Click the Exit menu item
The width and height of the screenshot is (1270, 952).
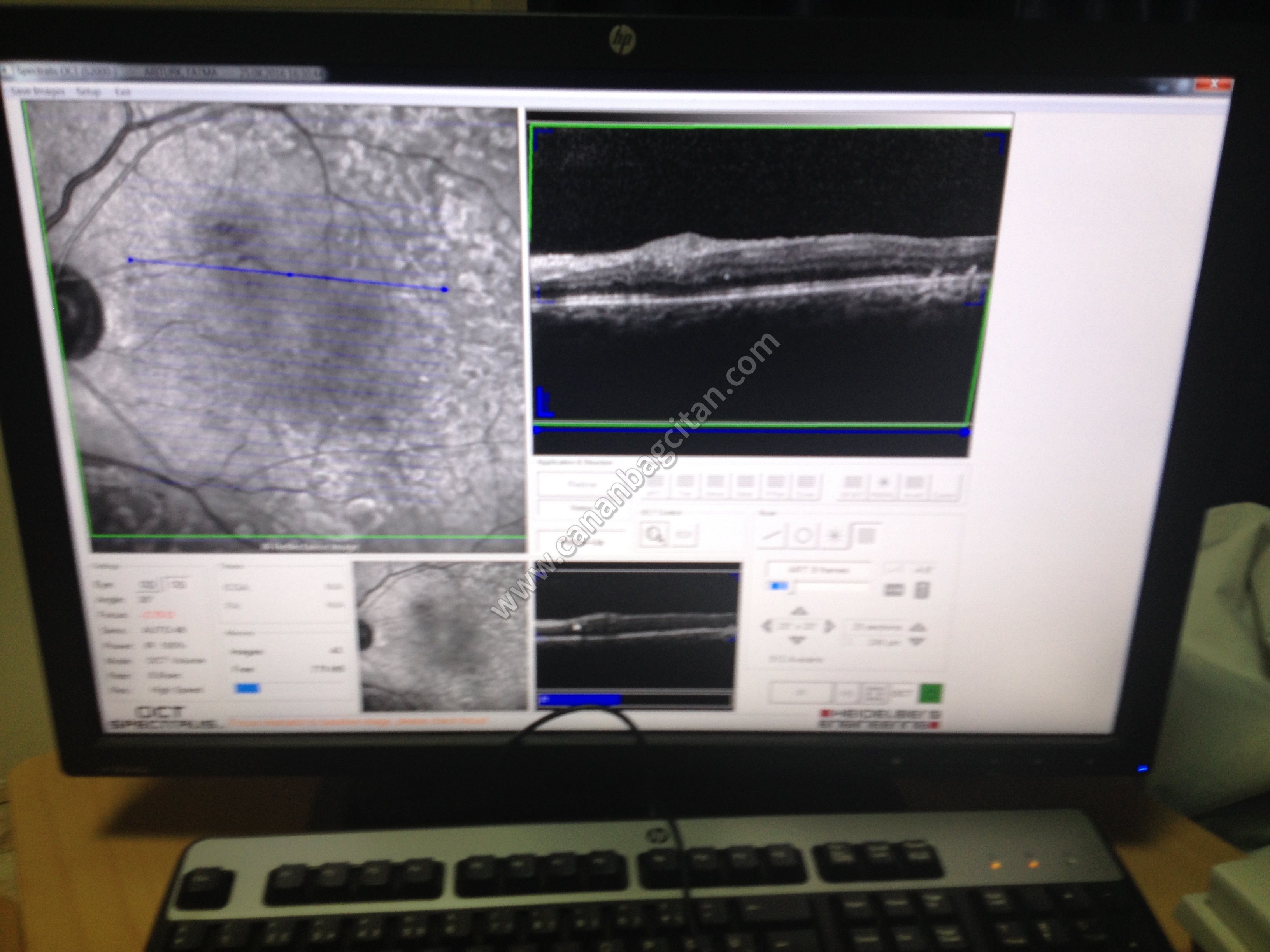[x=122, y=92]
